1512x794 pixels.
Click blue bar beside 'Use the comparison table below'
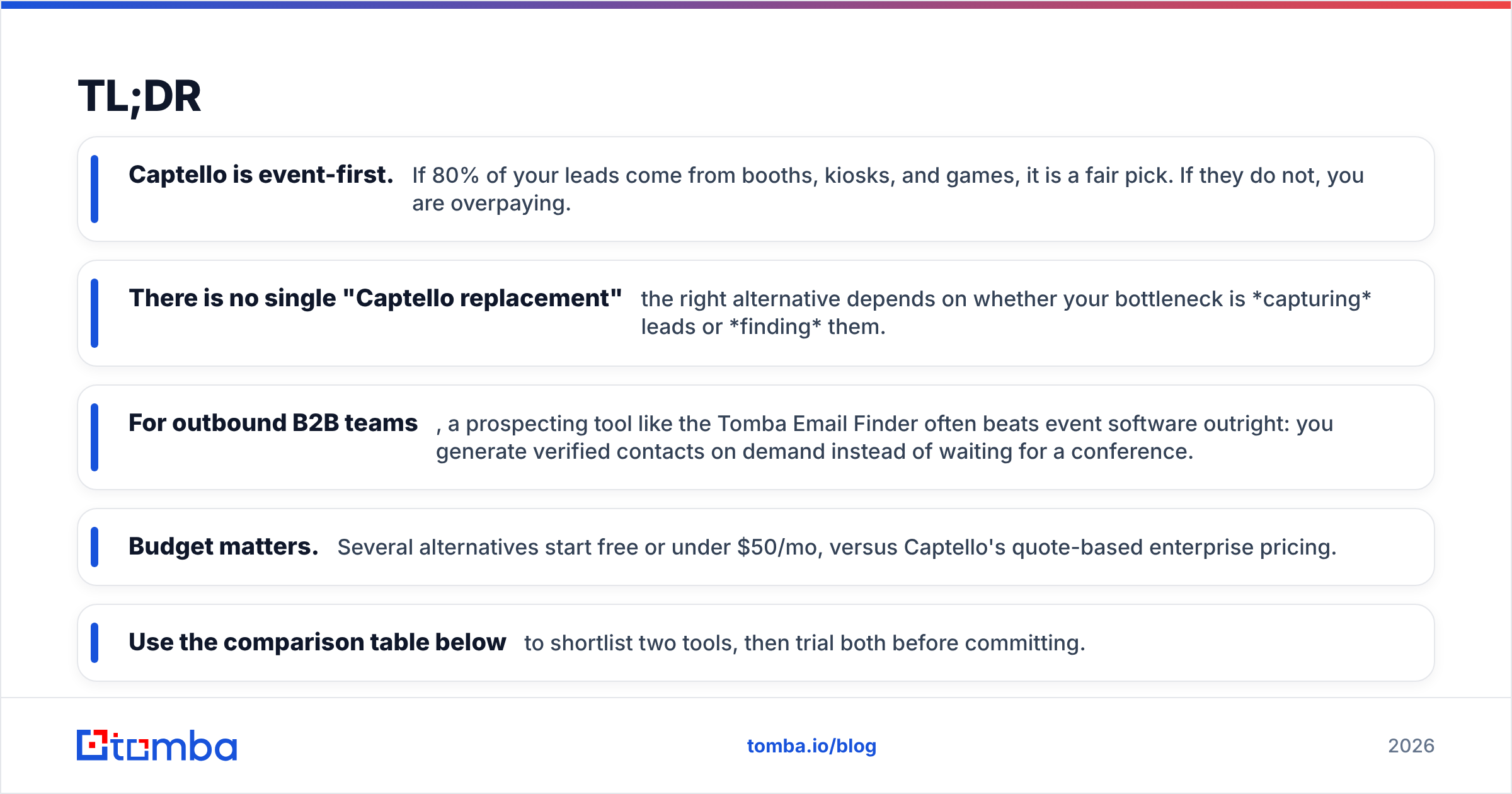pyautogui.click(x=94, y=643)
